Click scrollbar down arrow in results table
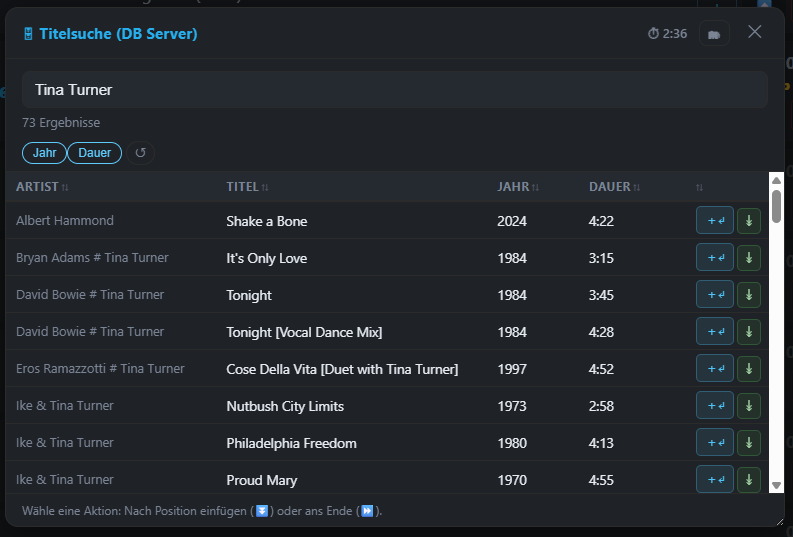The width and height of the screenshot is (793, 537). (776, 485)
